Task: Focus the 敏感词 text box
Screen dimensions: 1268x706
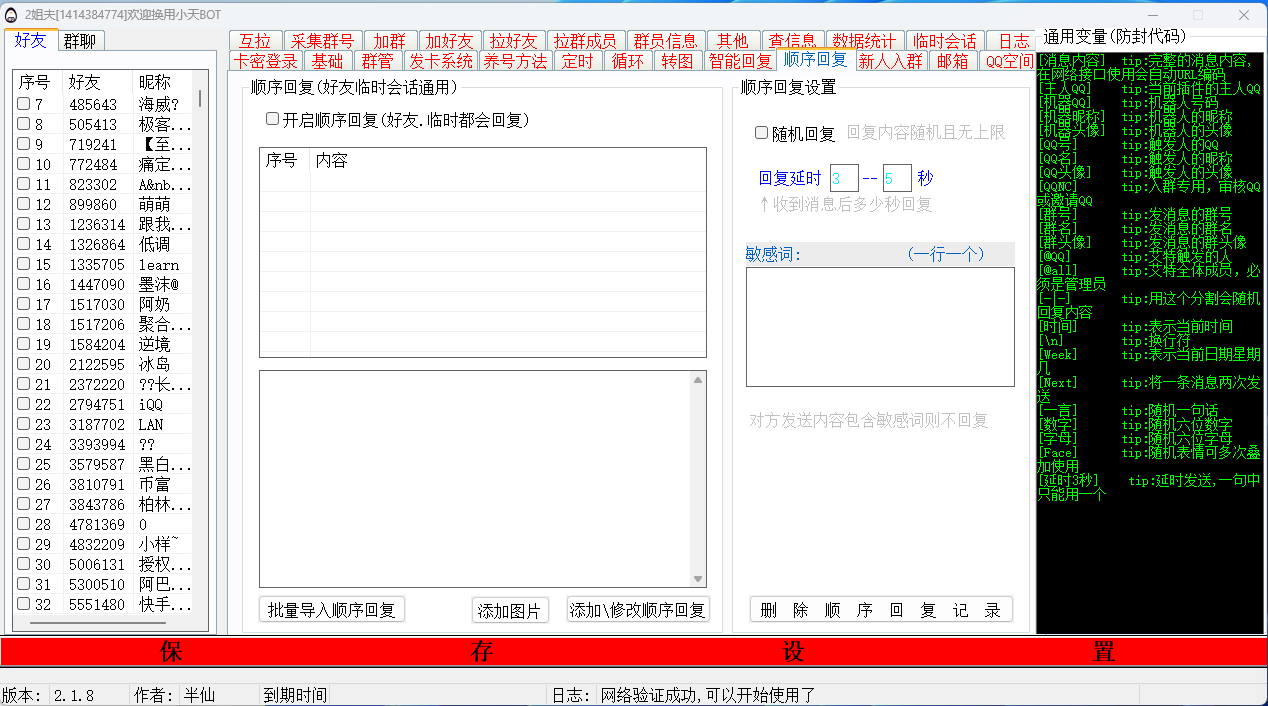Action: [x=879, y=327]
